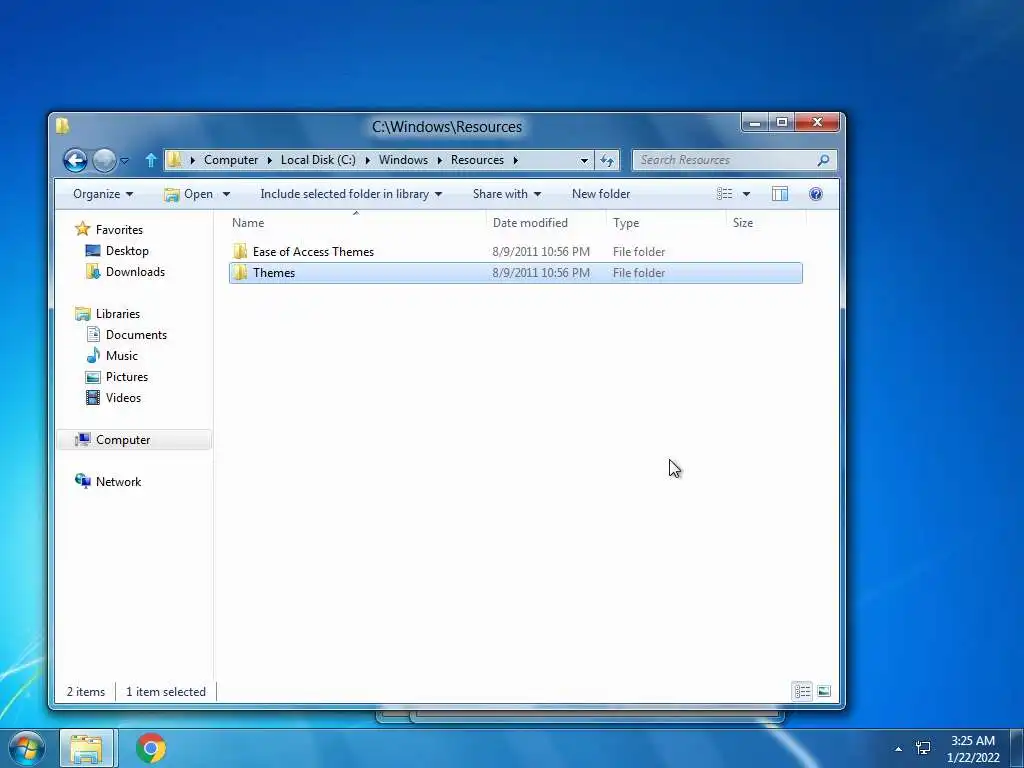This screenshot has width=1024, height=768.
Task: Click Ease of Access Themes File folder type
Action: pos(639,251)
